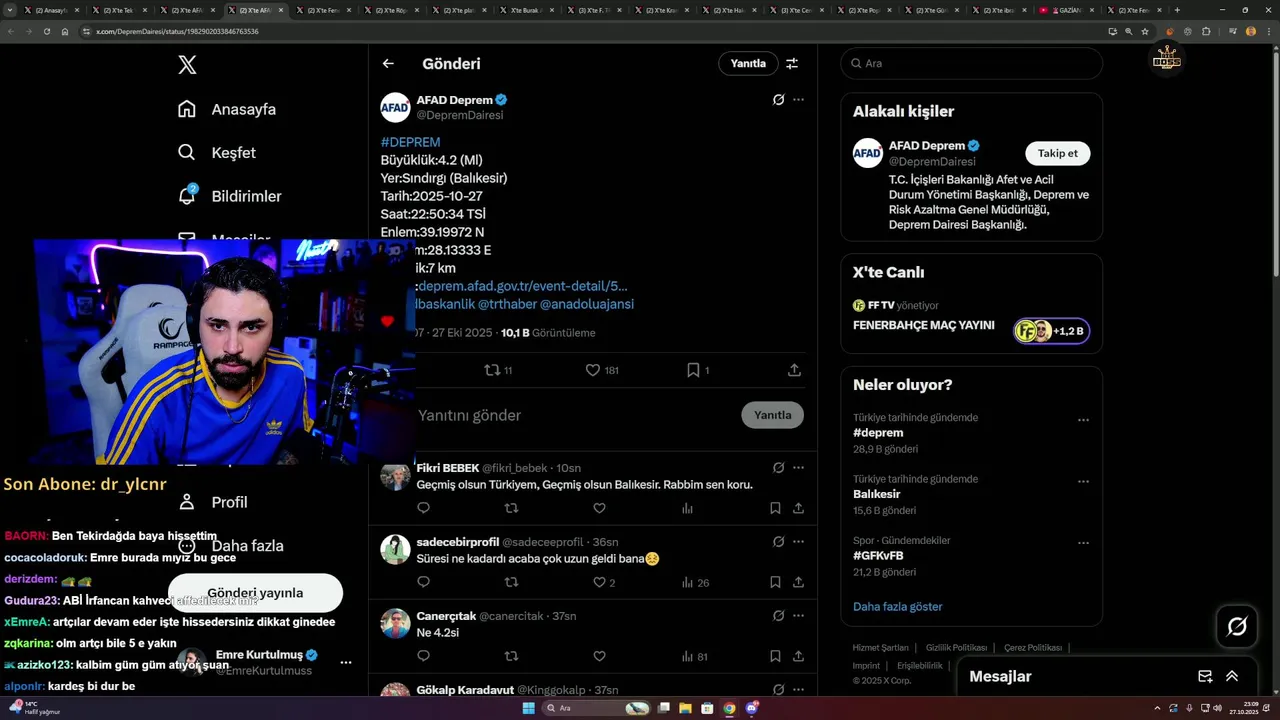Switch to the GAZİAN browser tab
1280x720 pixels.
[1064, 10]
